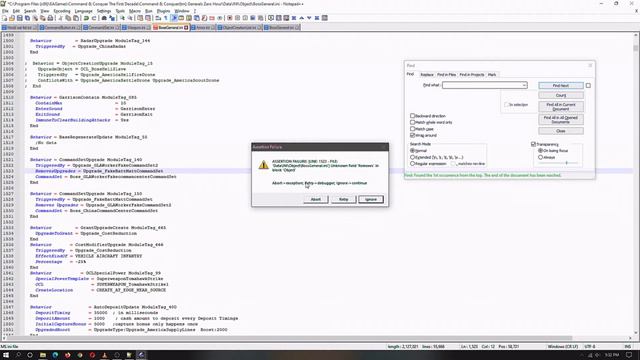The width and height of the screenshot is (640, 360).
Task: Toggle the Show All Characters toolbar icon
Action: click(x=166, y=18)
